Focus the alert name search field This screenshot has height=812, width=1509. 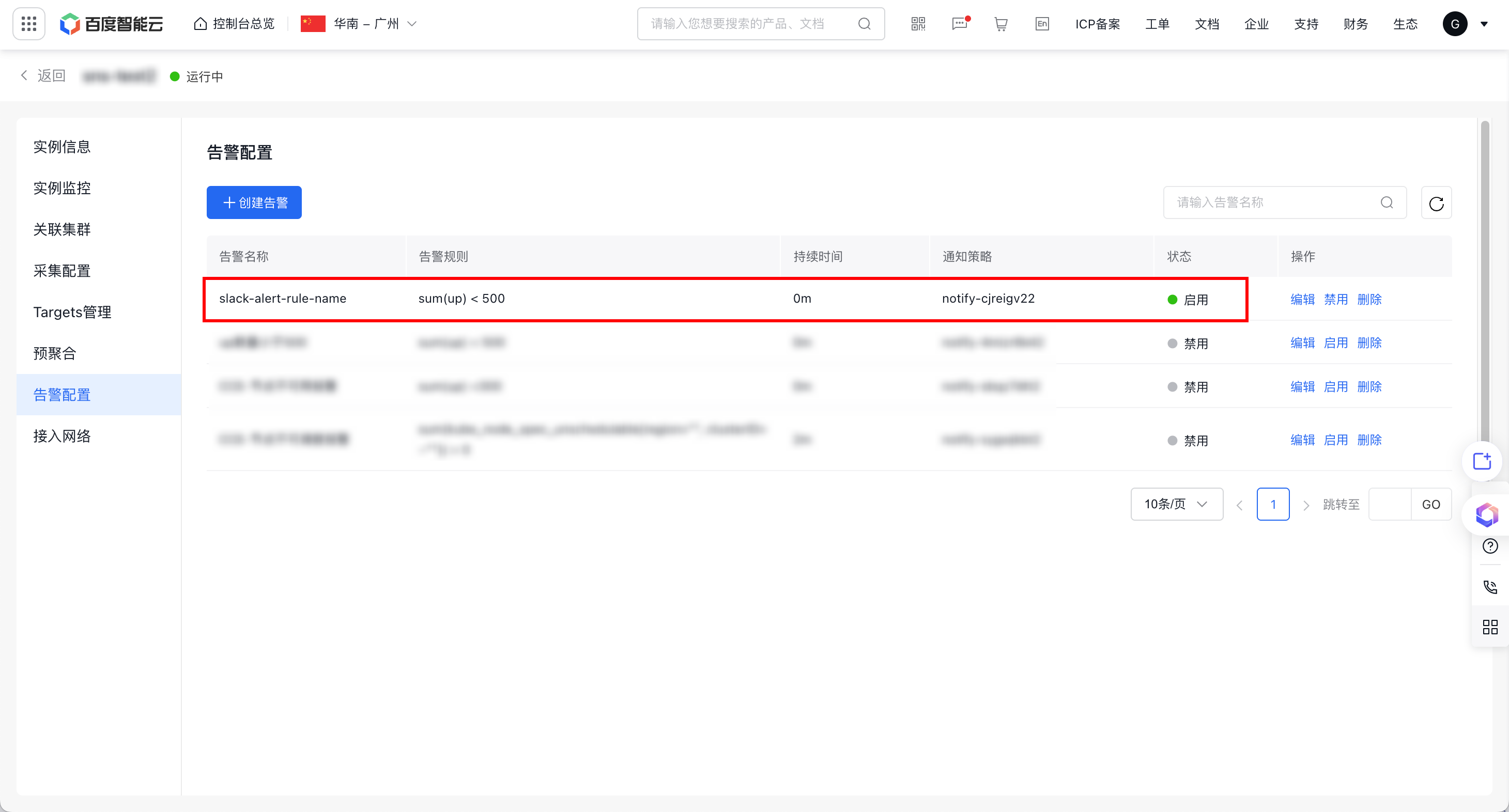tap(1284, 202)
